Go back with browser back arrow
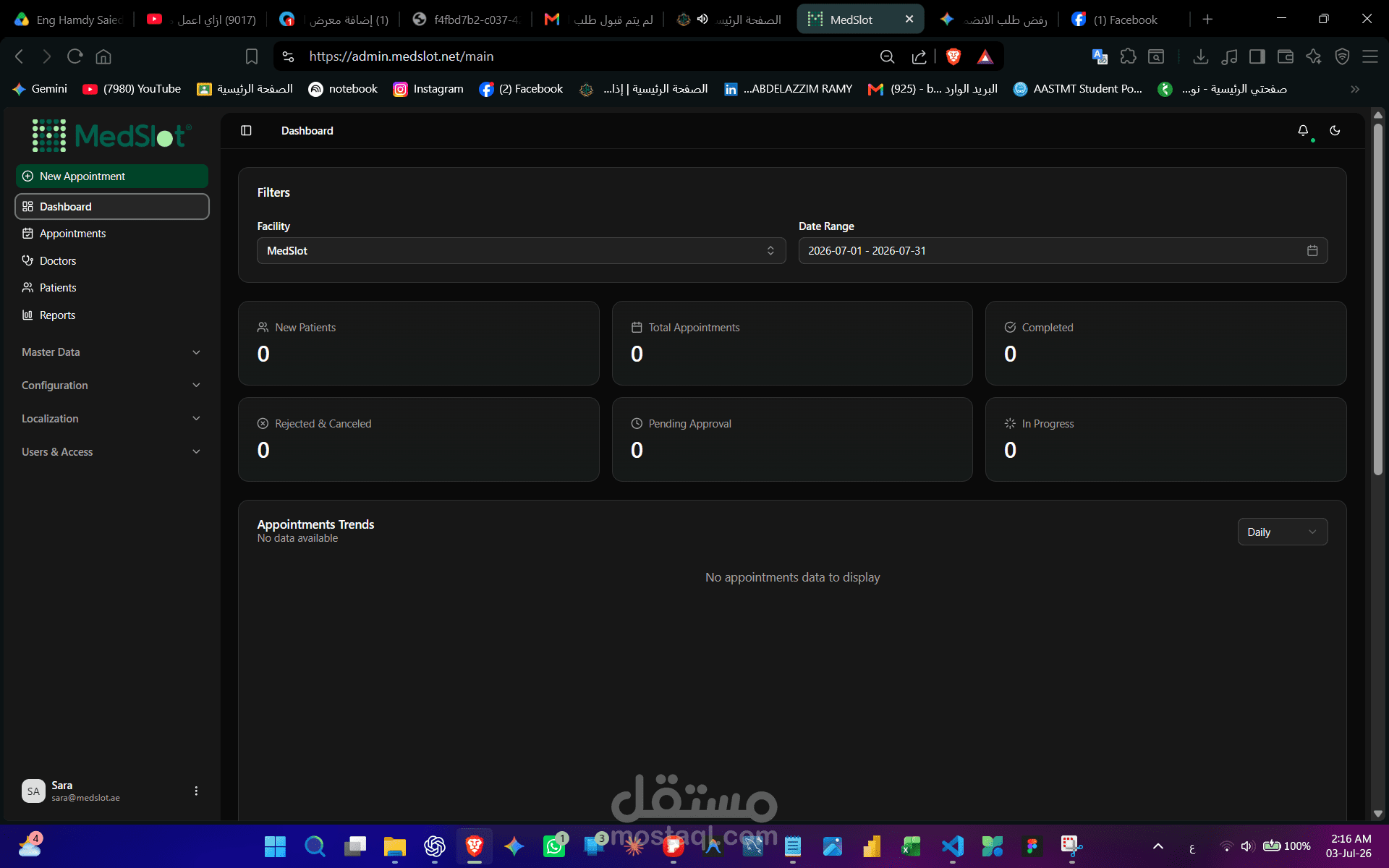 pyautogui.click(x=20, y=56)
